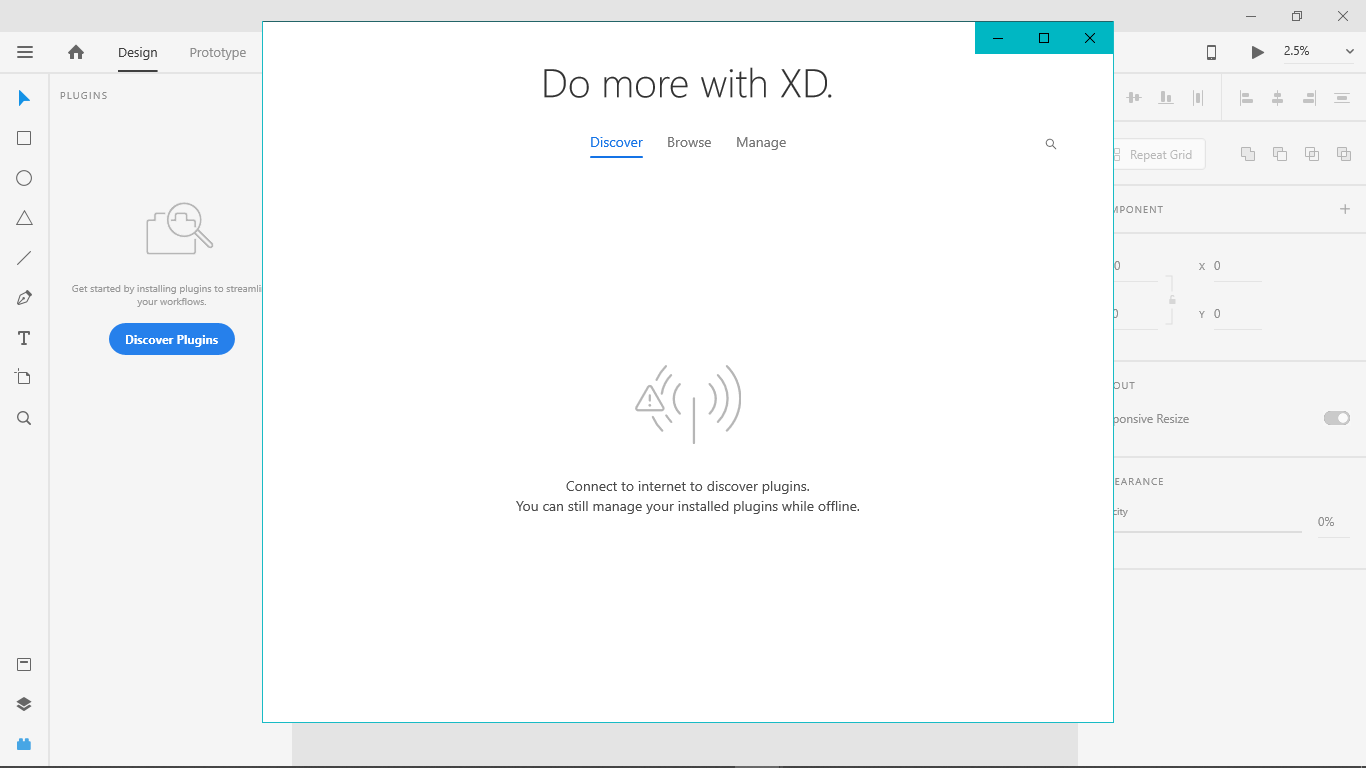Open the Libraries panel icon
This screenshot has height=768, width=1366.
click(x=24, y=664)
